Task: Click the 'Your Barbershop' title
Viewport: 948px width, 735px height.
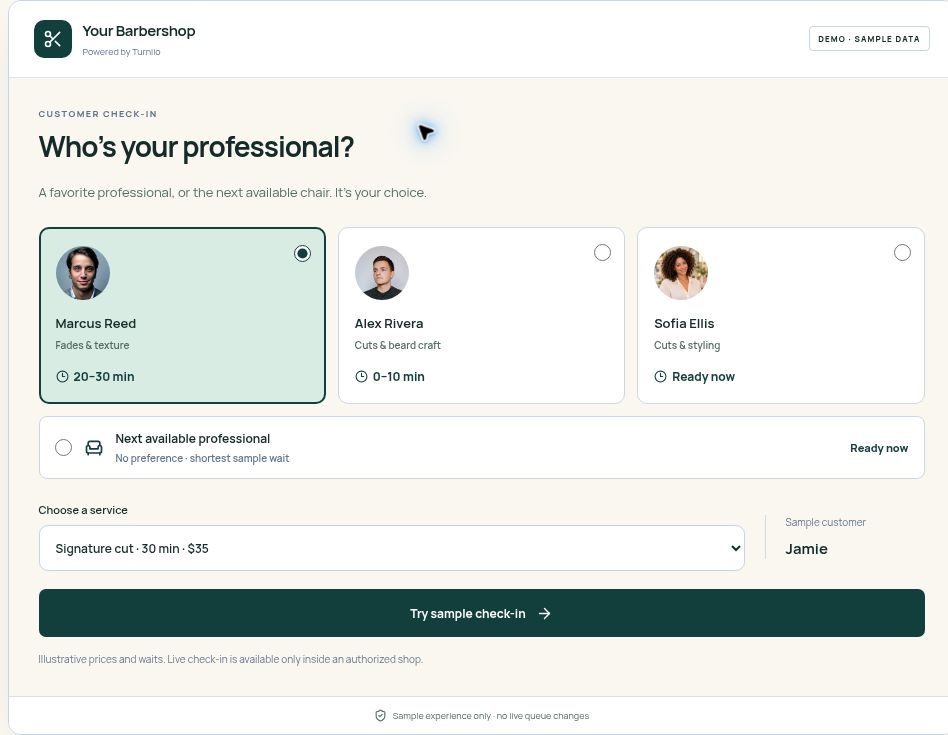Action: point(138,31)
